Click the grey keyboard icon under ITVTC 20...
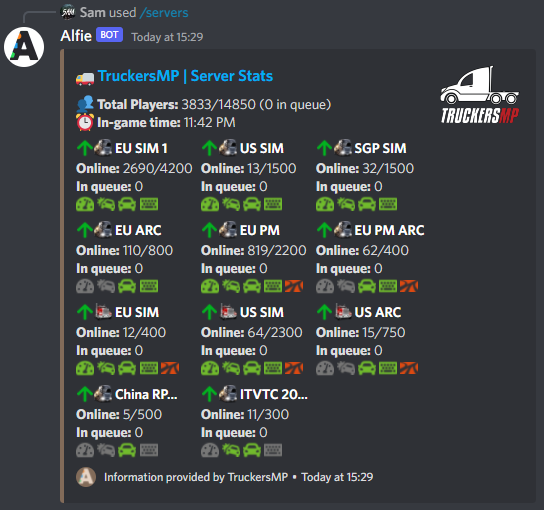This screenshot has width=544, height=510. tap(273, 450)
